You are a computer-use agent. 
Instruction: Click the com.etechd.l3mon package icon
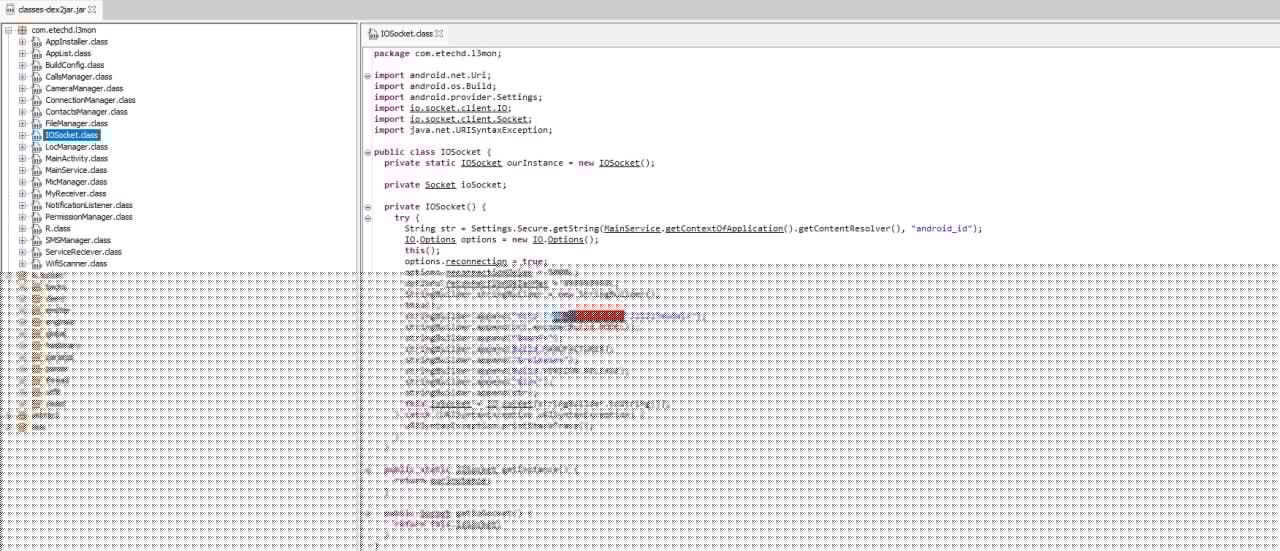click(x=23, y=30)
